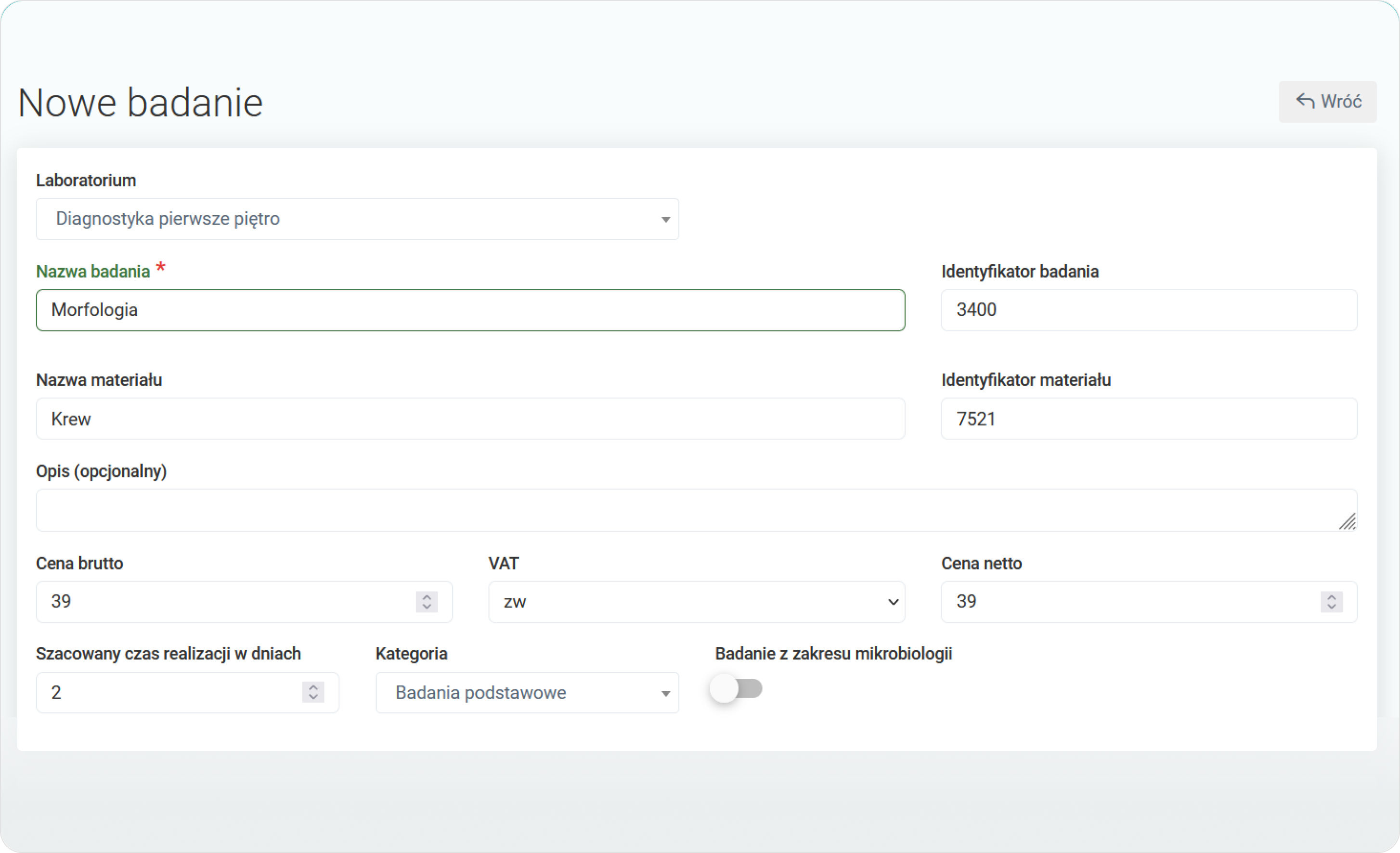Viewport: 1400px width, 853px height.
Task: Open the Laboratorium dropdown
Action: pos(357,219)
